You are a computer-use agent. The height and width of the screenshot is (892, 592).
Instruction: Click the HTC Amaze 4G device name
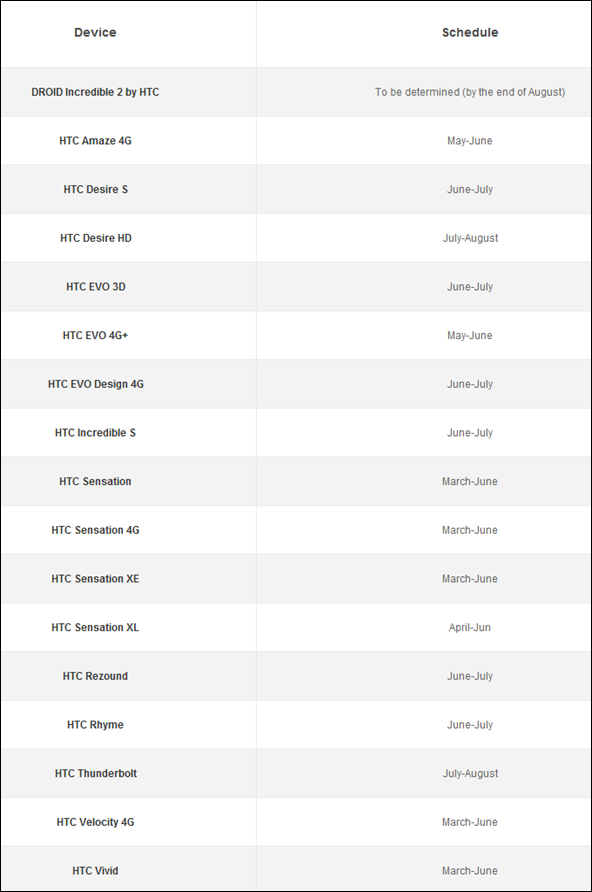(95, 141)
